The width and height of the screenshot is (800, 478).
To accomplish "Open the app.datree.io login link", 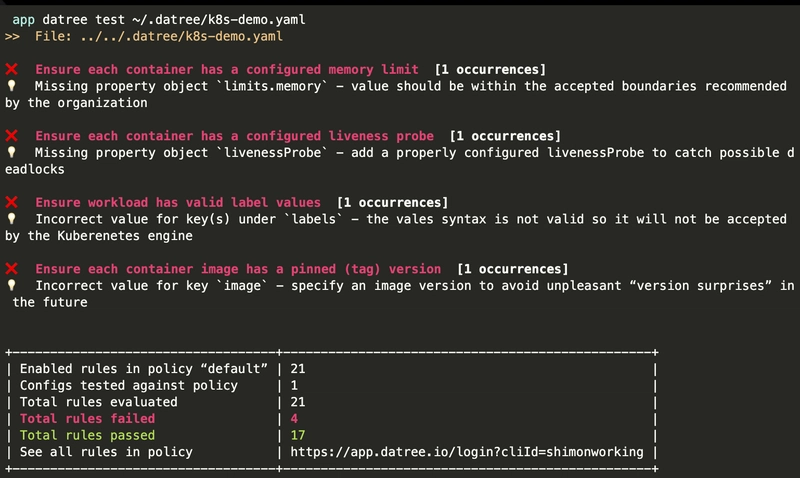I will pos(466,452).
